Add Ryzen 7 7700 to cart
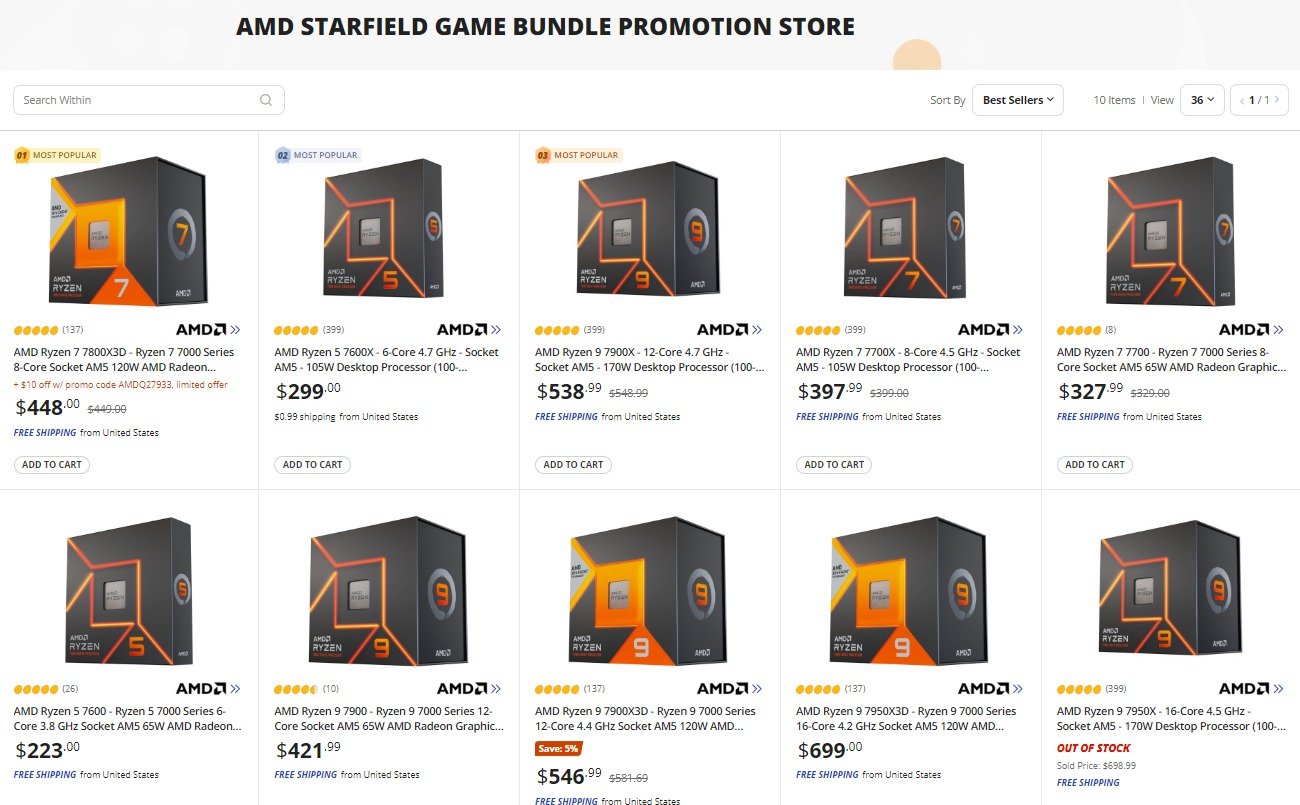 pos(1095,465)
